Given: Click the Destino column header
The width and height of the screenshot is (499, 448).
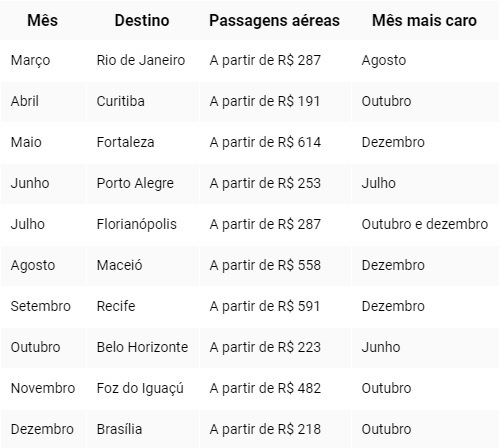Looking at the screenshot, I should tap(142, 20).
